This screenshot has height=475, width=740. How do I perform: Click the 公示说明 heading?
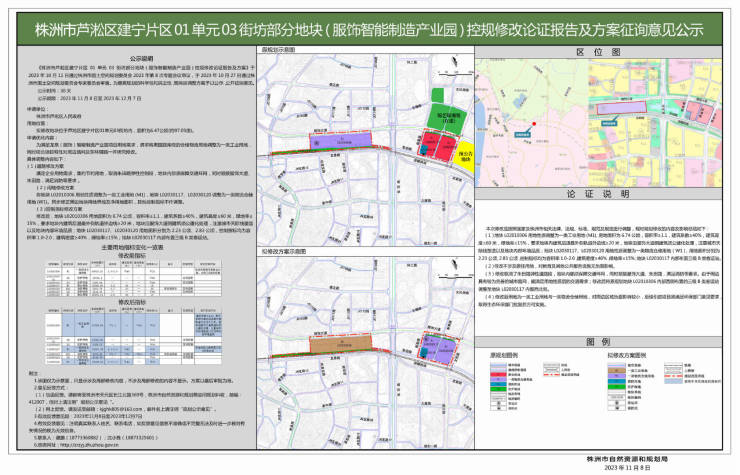click(x=141, y=59)
